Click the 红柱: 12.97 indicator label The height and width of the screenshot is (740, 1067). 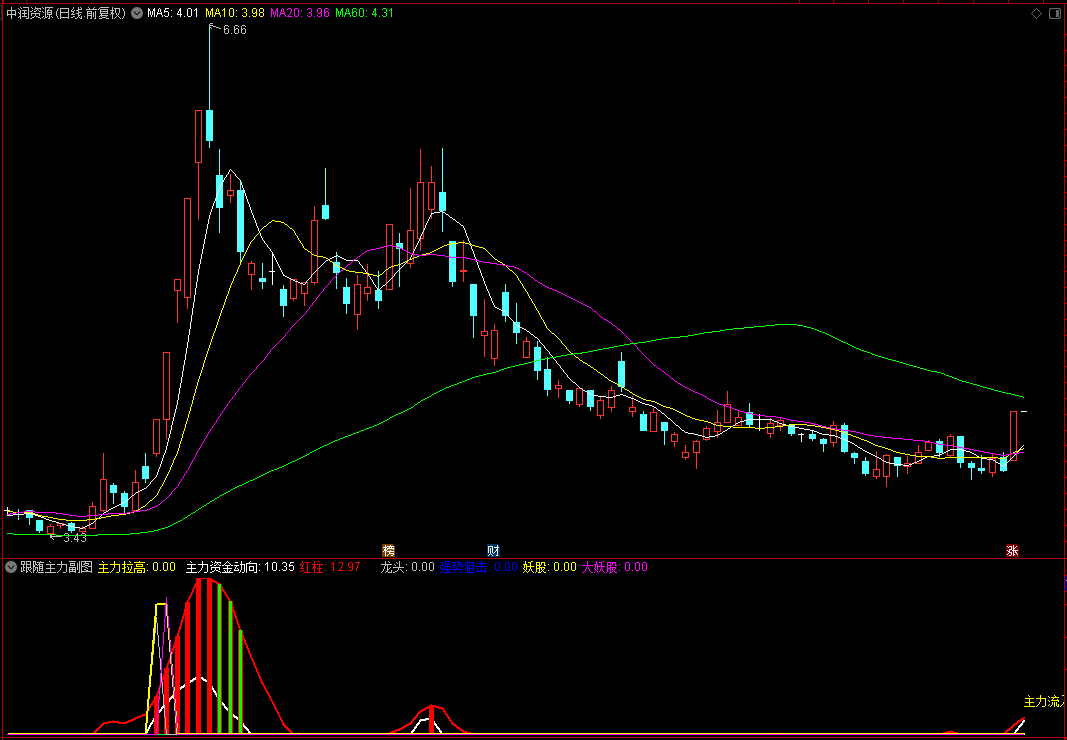click(330, 567)
